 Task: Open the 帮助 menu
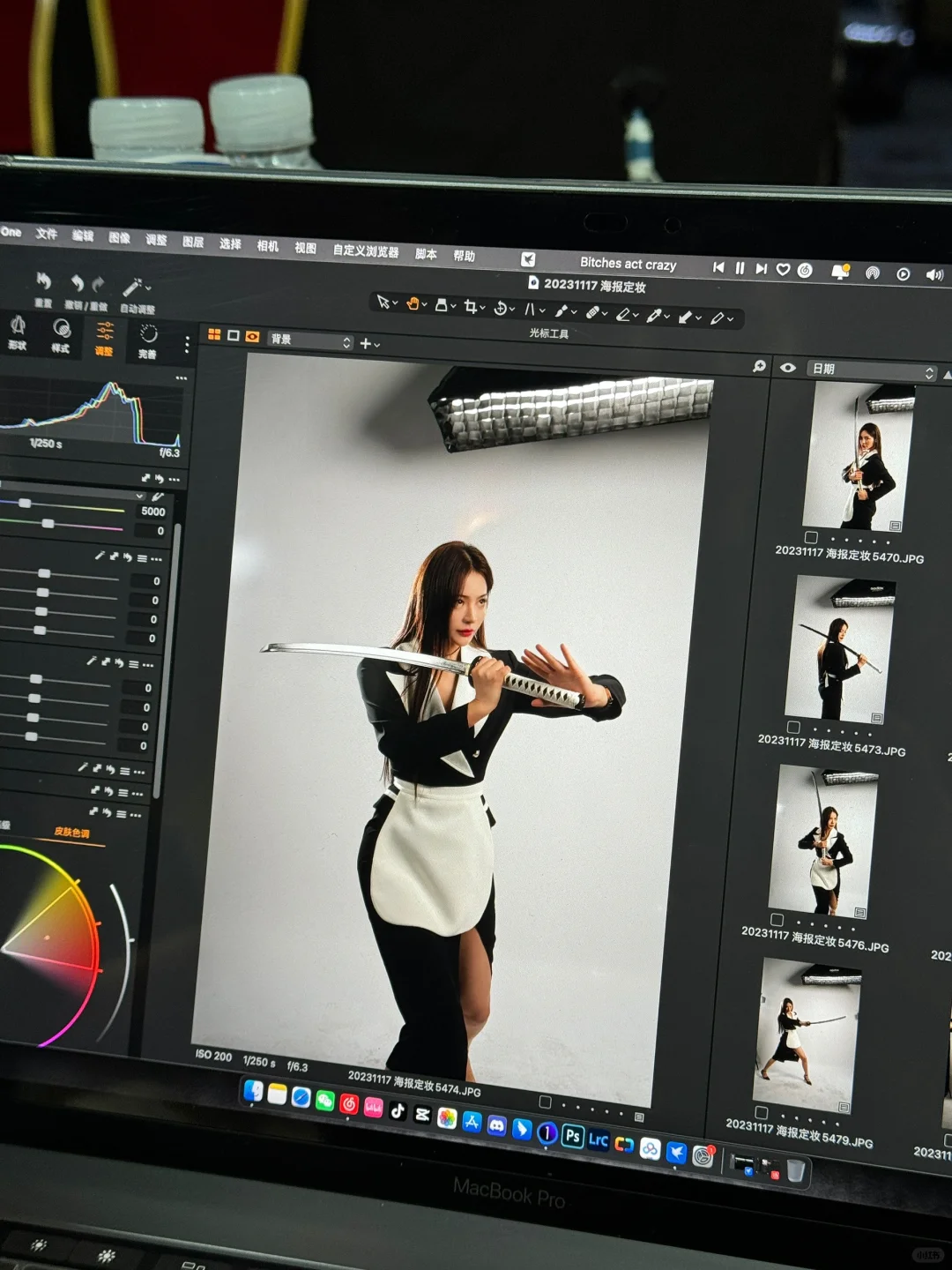(x=464, y=256)
